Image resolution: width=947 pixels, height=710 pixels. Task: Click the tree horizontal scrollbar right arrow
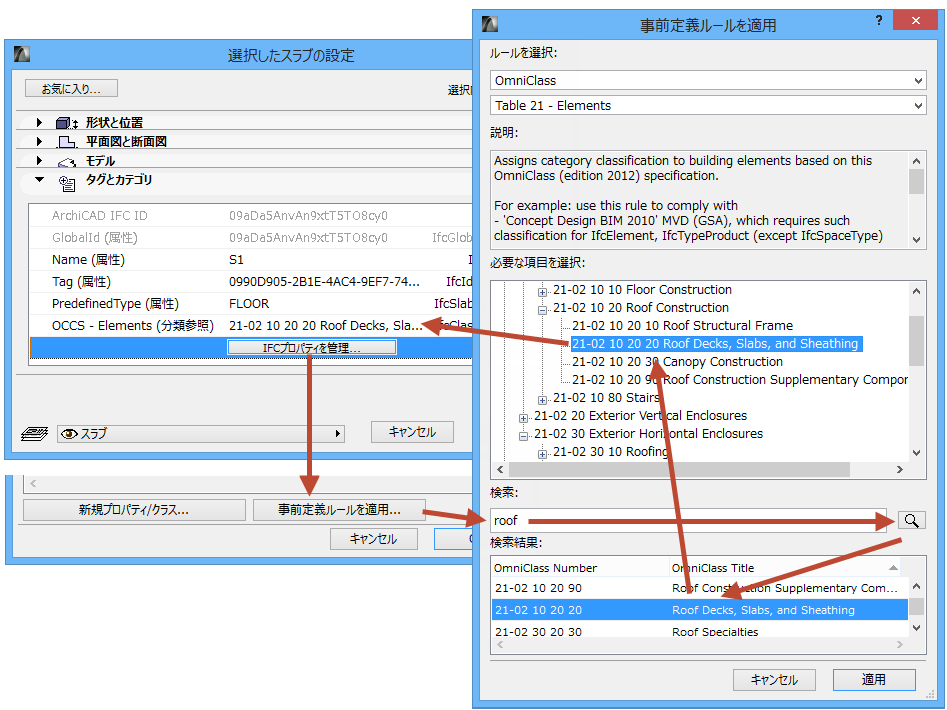tap(900, 469)
